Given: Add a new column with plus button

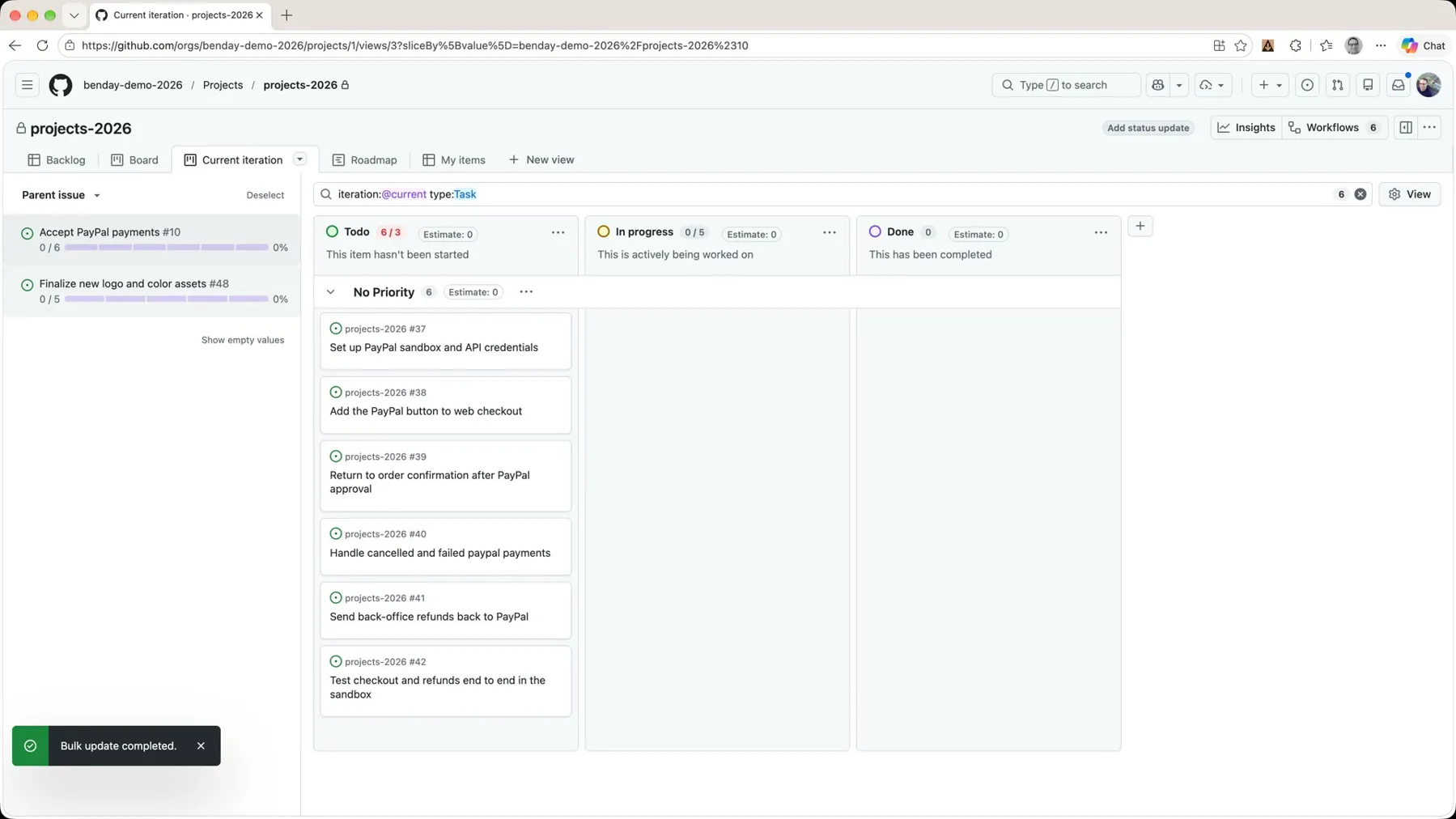Looking at the screenshot, I should click(1140, 227).
